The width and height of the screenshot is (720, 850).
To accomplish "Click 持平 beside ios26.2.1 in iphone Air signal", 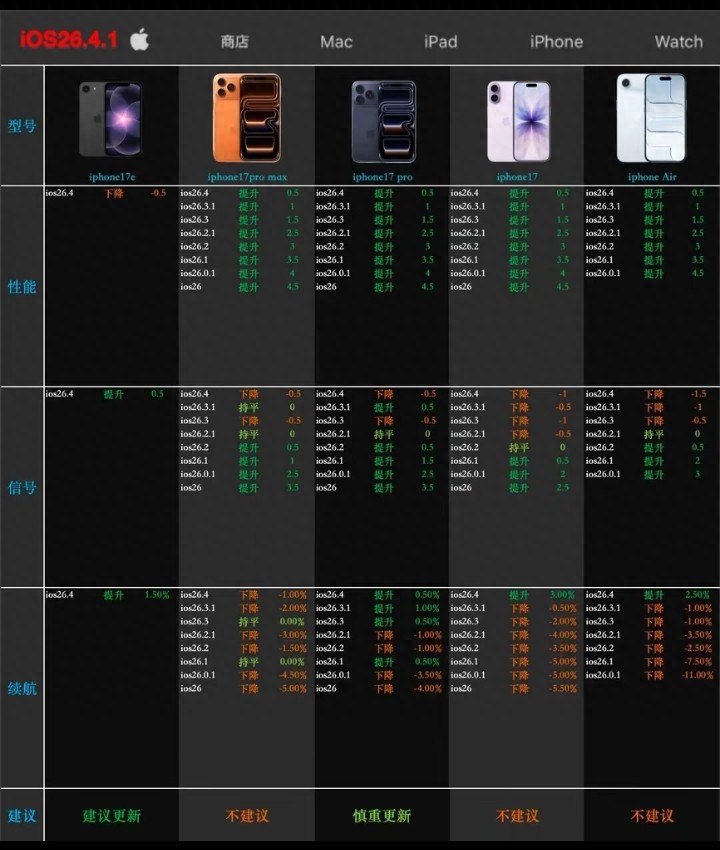I will tap(654, 434).
